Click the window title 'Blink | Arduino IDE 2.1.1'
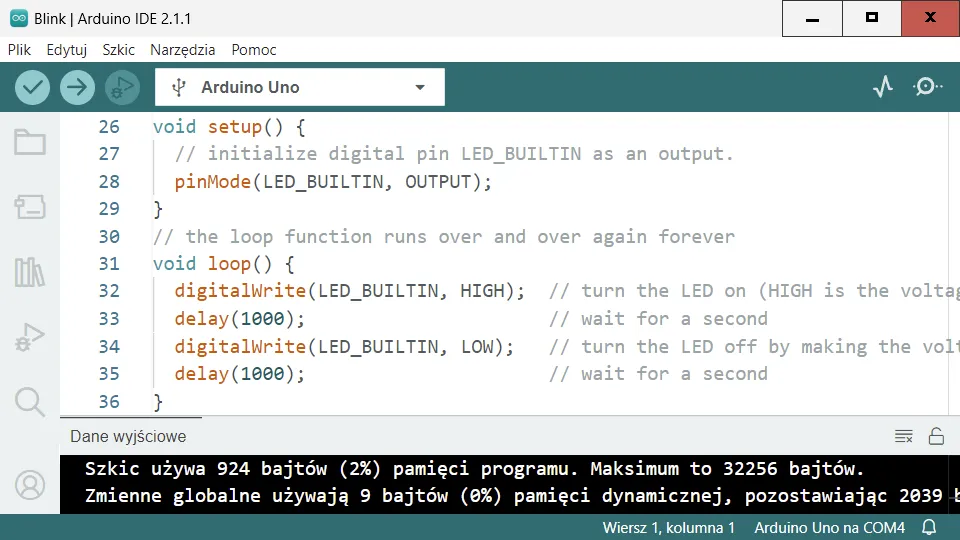This screenshot has height=540, width=960. [113, 19]
